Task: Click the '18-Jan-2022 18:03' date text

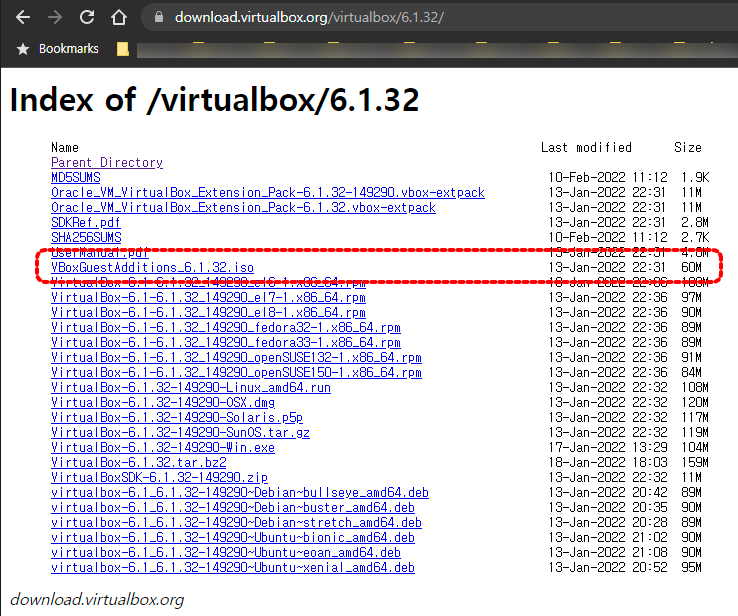Action: click(608, 463)
